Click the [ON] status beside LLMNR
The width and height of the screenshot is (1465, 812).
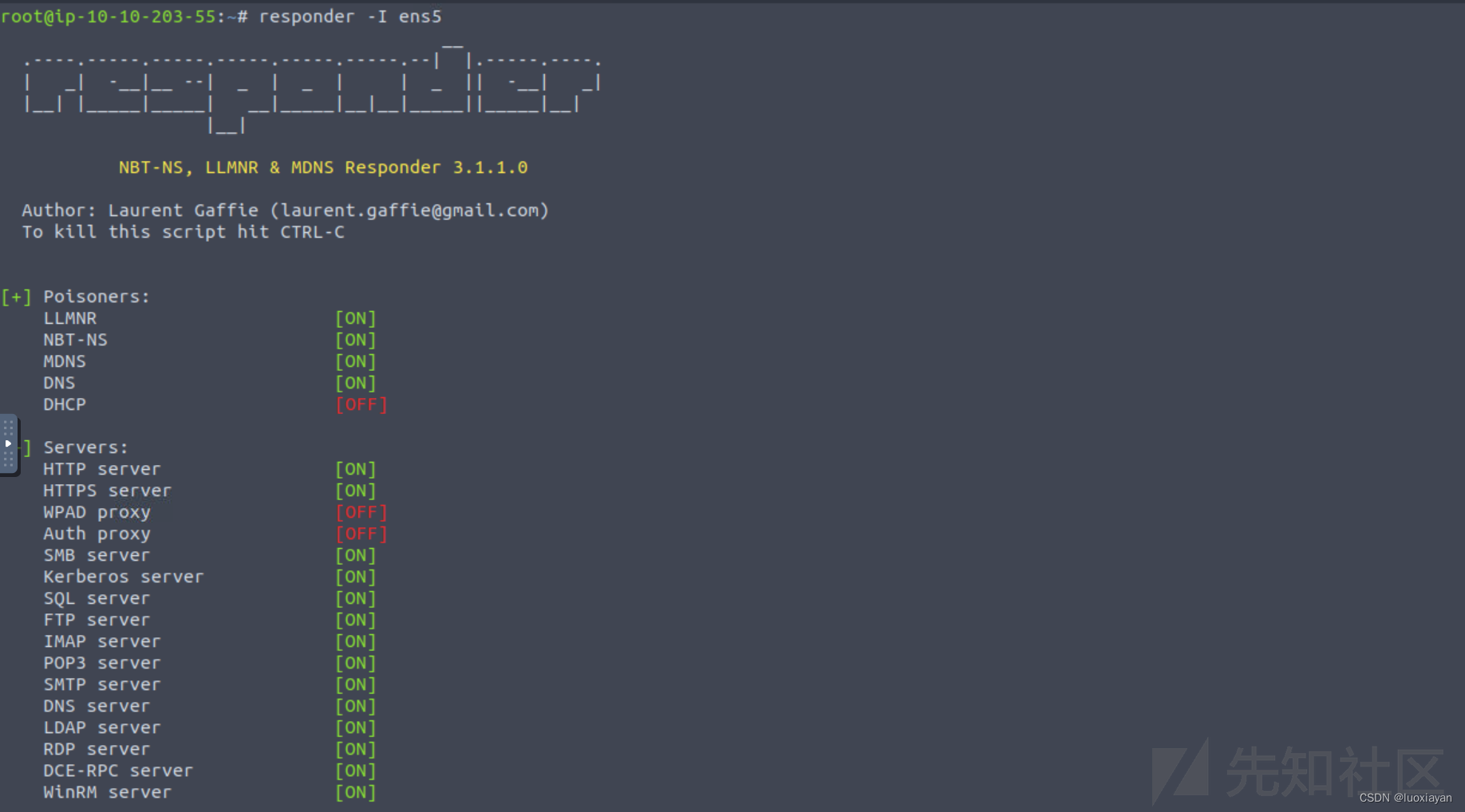click(x=355, y=318)
